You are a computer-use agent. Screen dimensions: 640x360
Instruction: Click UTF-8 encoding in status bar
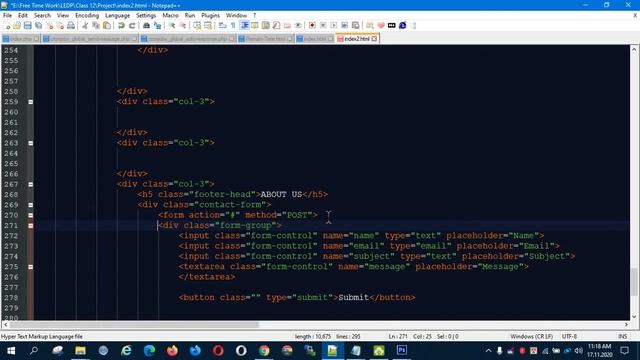[x=569, y=336]
